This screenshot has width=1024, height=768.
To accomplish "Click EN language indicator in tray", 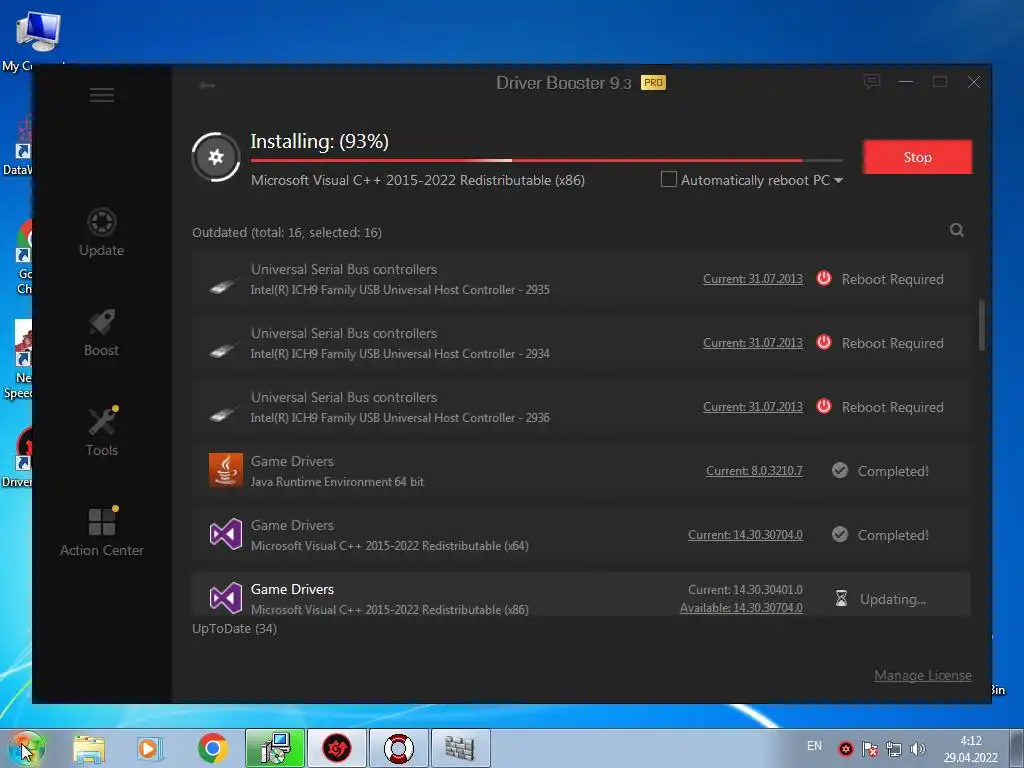I will pyautogui.click(x=814, y=746).
